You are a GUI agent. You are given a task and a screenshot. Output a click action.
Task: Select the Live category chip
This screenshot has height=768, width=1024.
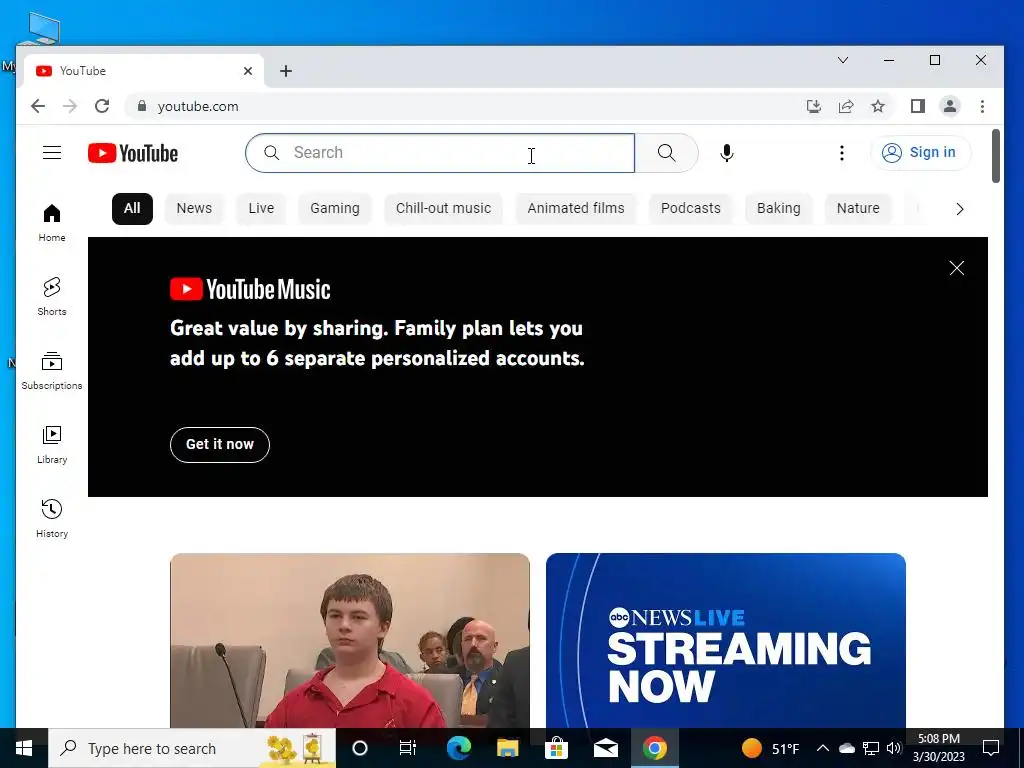[261, 208]
